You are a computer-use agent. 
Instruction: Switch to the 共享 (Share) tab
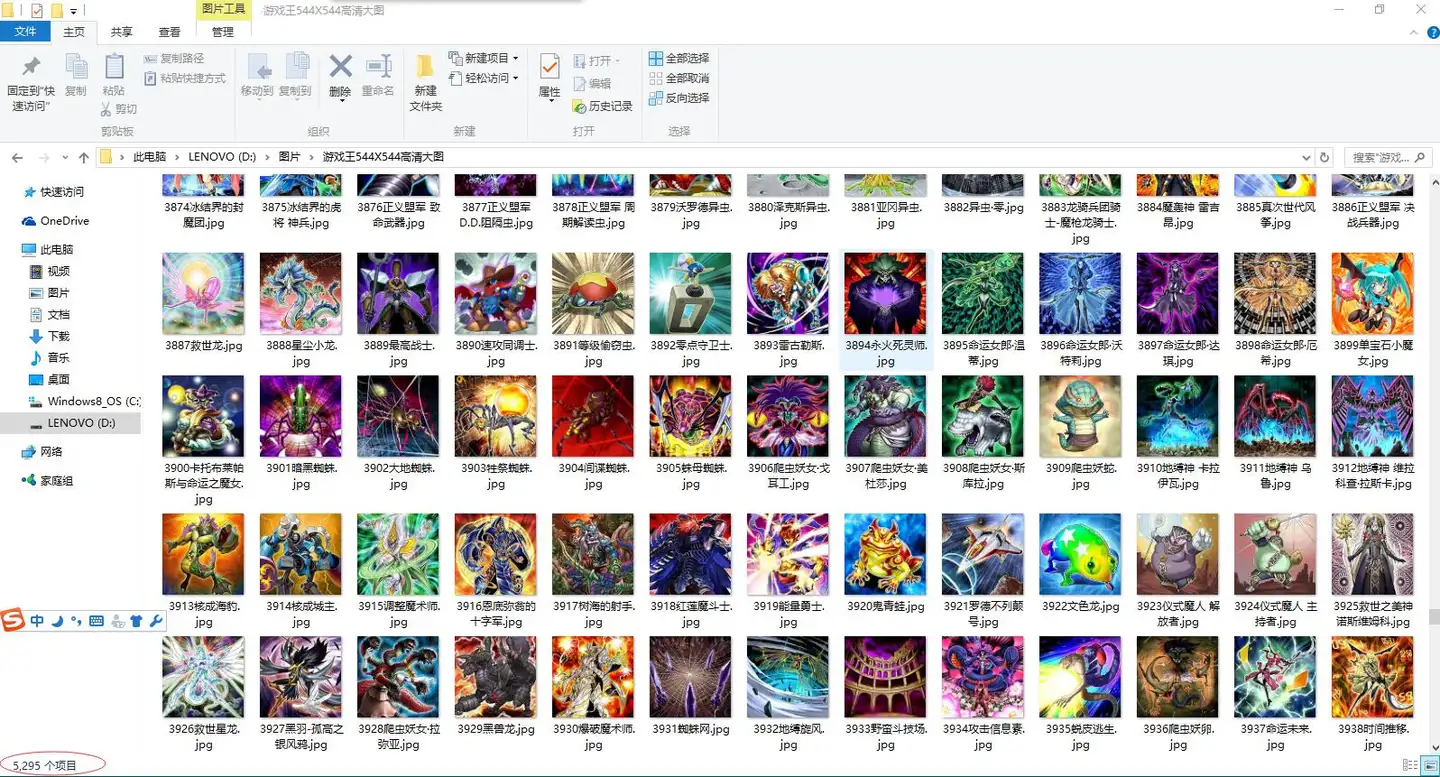pos(122,32)
